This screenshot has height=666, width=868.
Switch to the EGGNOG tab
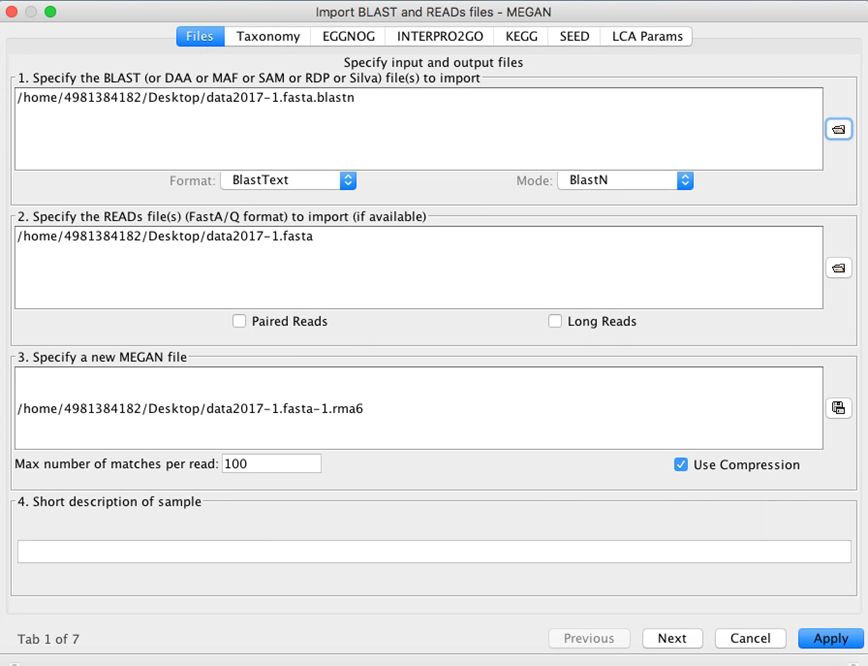point(349,37)
